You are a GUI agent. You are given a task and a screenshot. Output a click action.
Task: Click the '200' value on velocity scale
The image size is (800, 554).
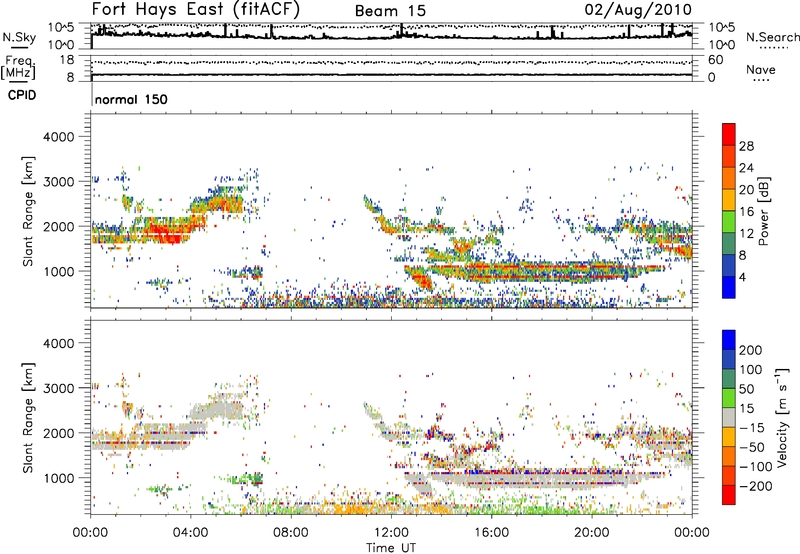coord(751,350)
